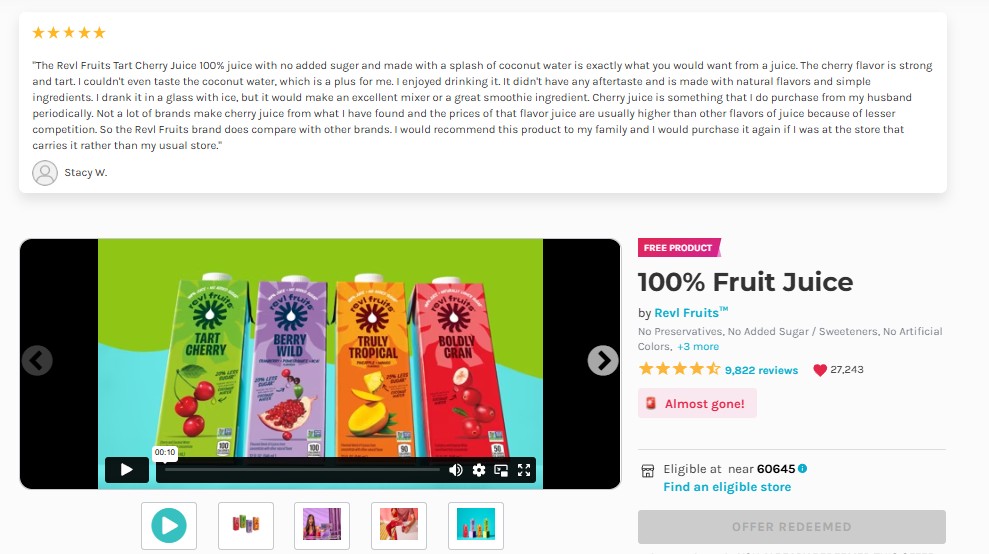Go to previous carousel slide arrow
989x554 pixels.
[37, 361]
